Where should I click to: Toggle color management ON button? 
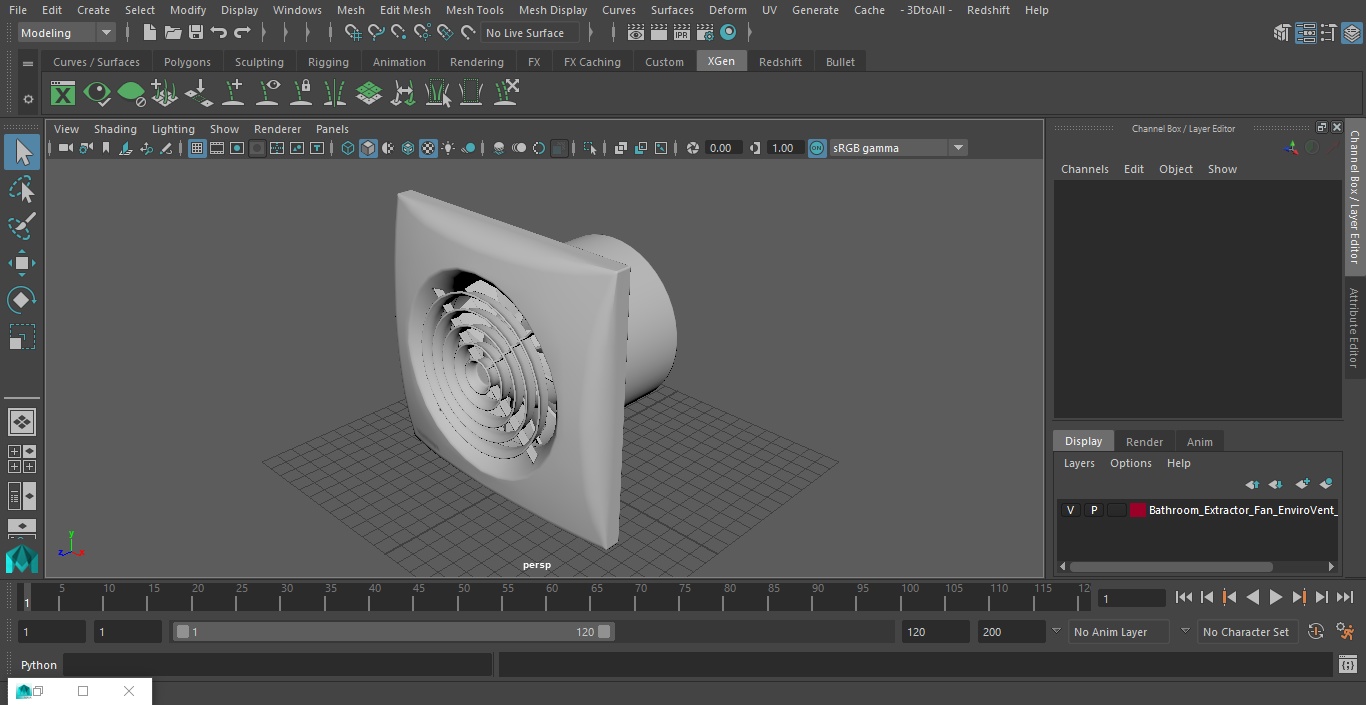[x=817, y=148]
